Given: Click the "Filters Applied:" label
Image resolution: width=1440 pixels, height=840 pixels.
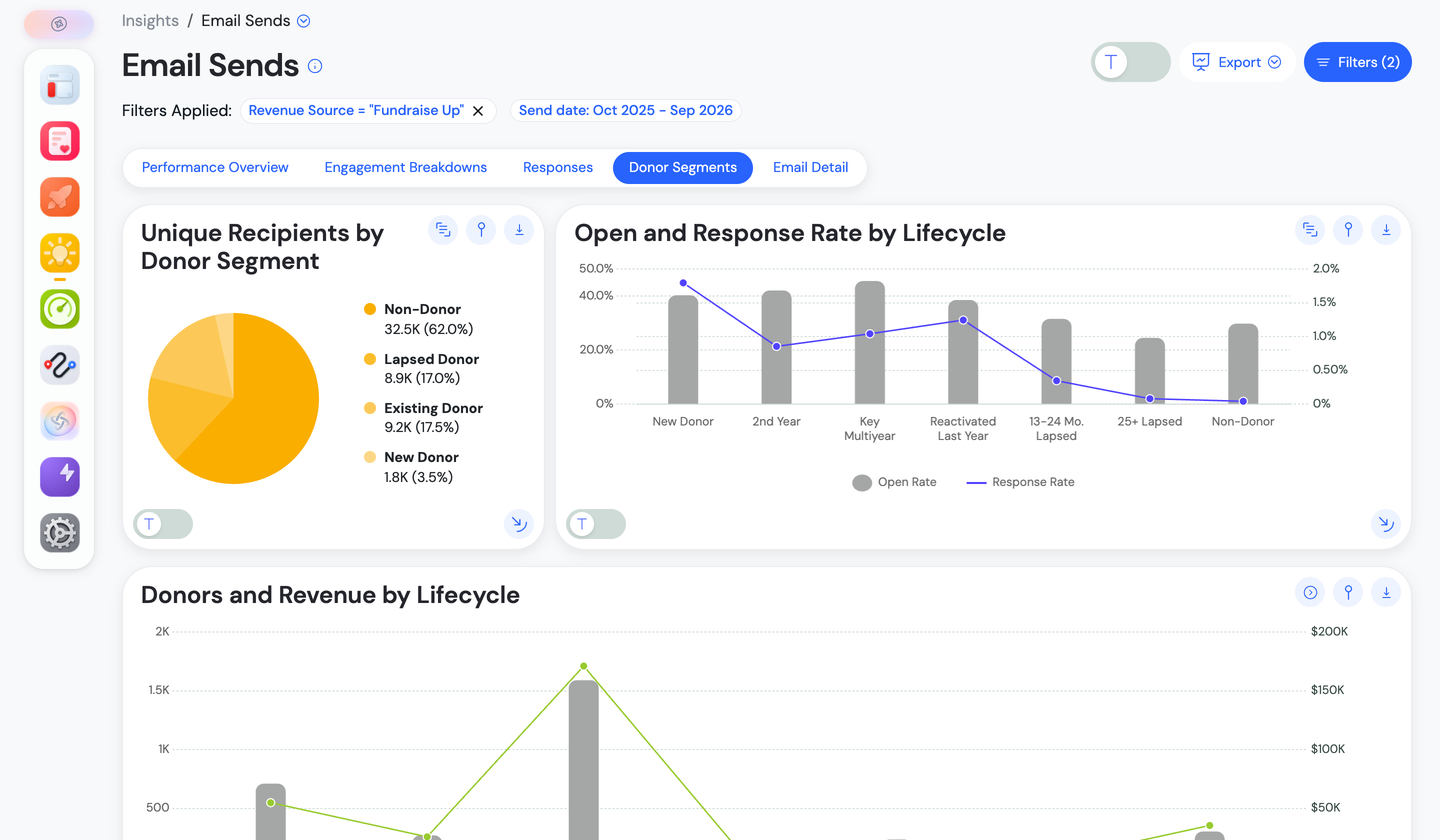Looking at the screenshot, I should [177, 110].
